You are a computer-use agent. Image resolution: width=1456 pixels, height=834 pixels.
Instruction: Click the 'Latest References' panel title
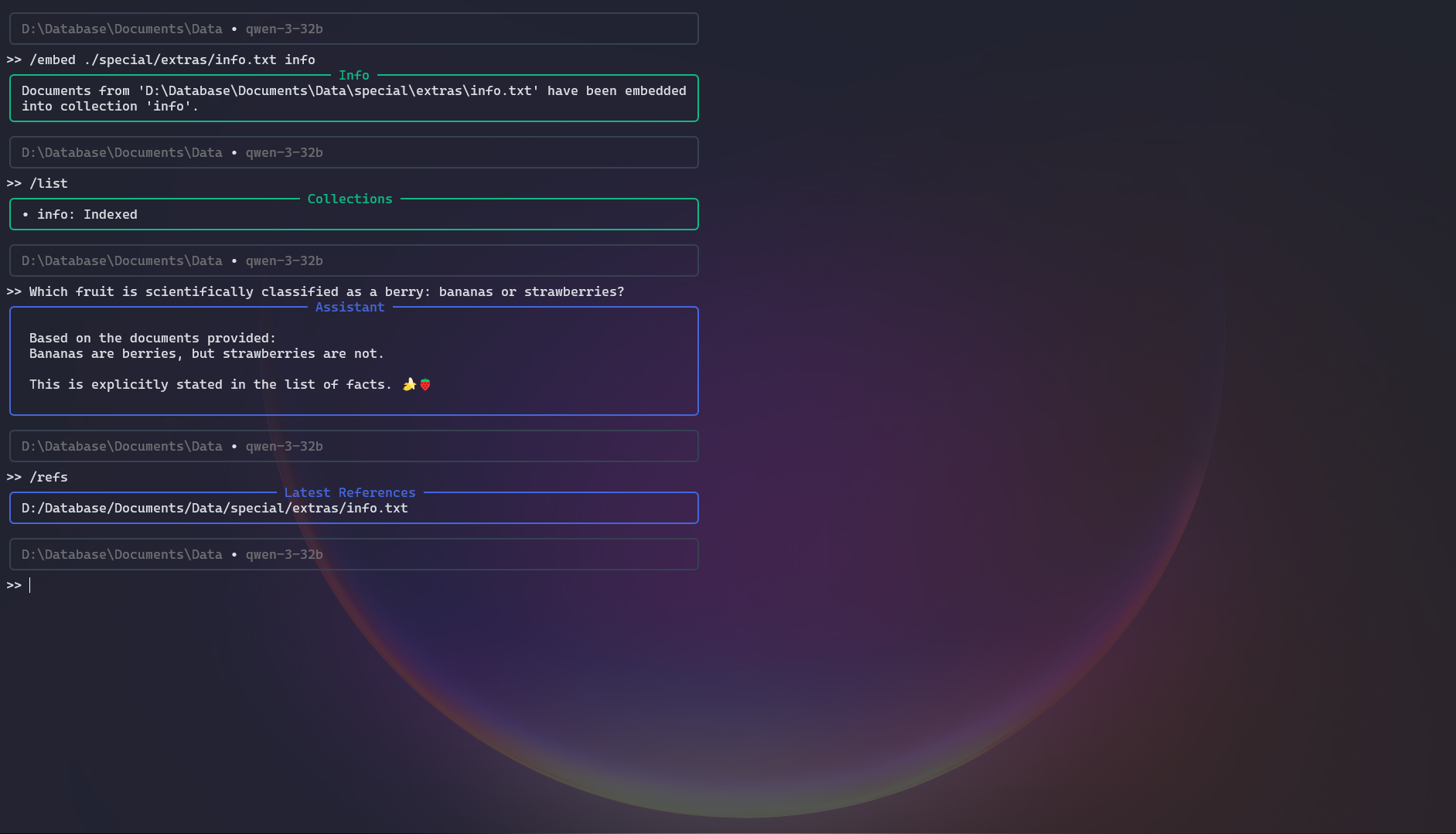pyautogui.click(x=350, y=492)
